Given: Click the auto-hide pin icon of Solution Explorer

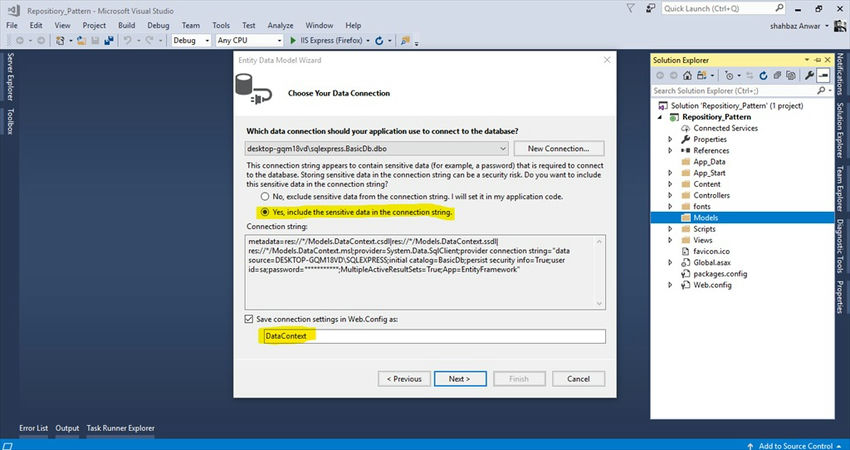Looking at the screenshot, I should point(818,60).
